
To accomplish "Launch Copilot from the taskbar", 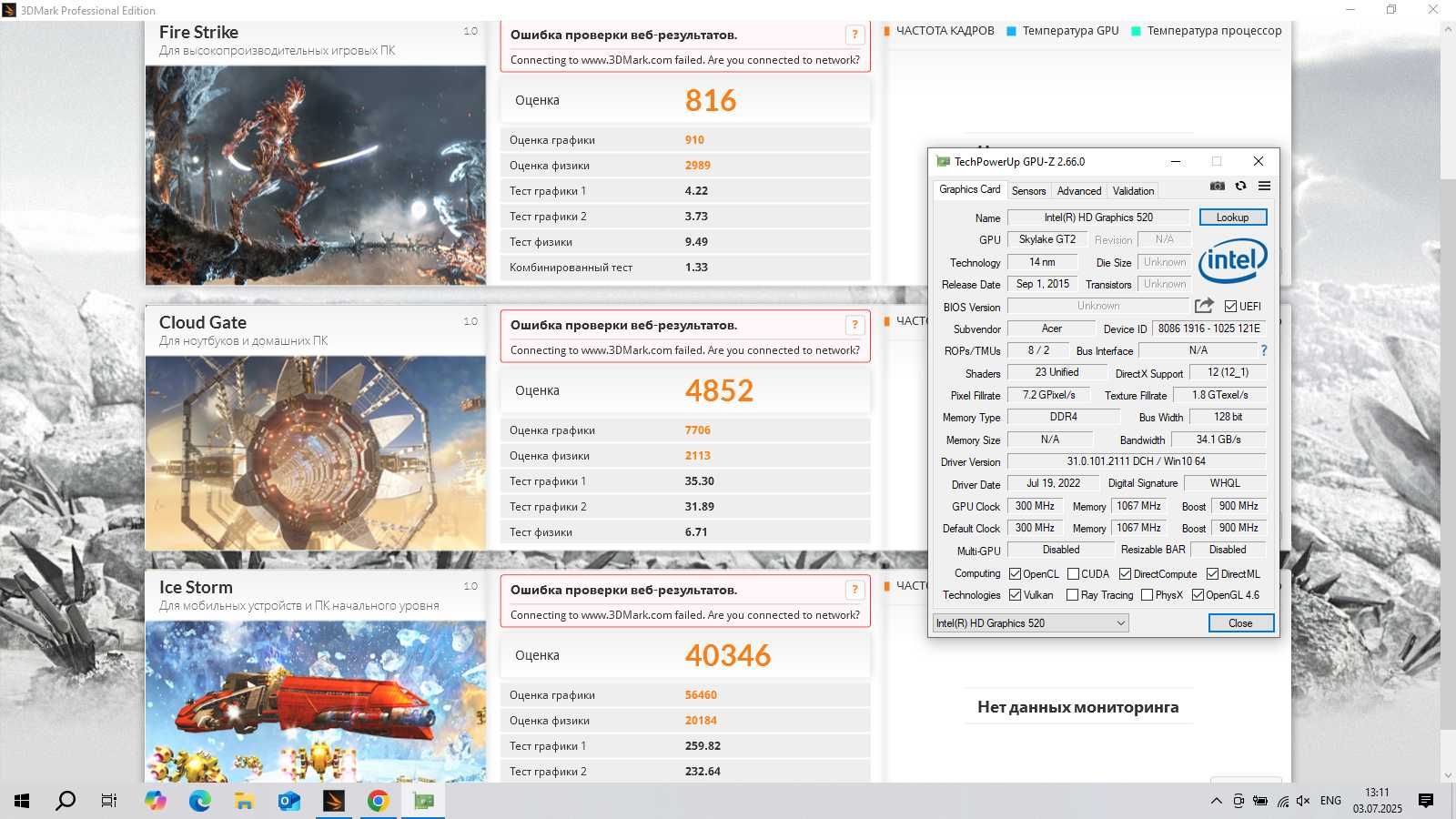I will [x=156, y=801].
